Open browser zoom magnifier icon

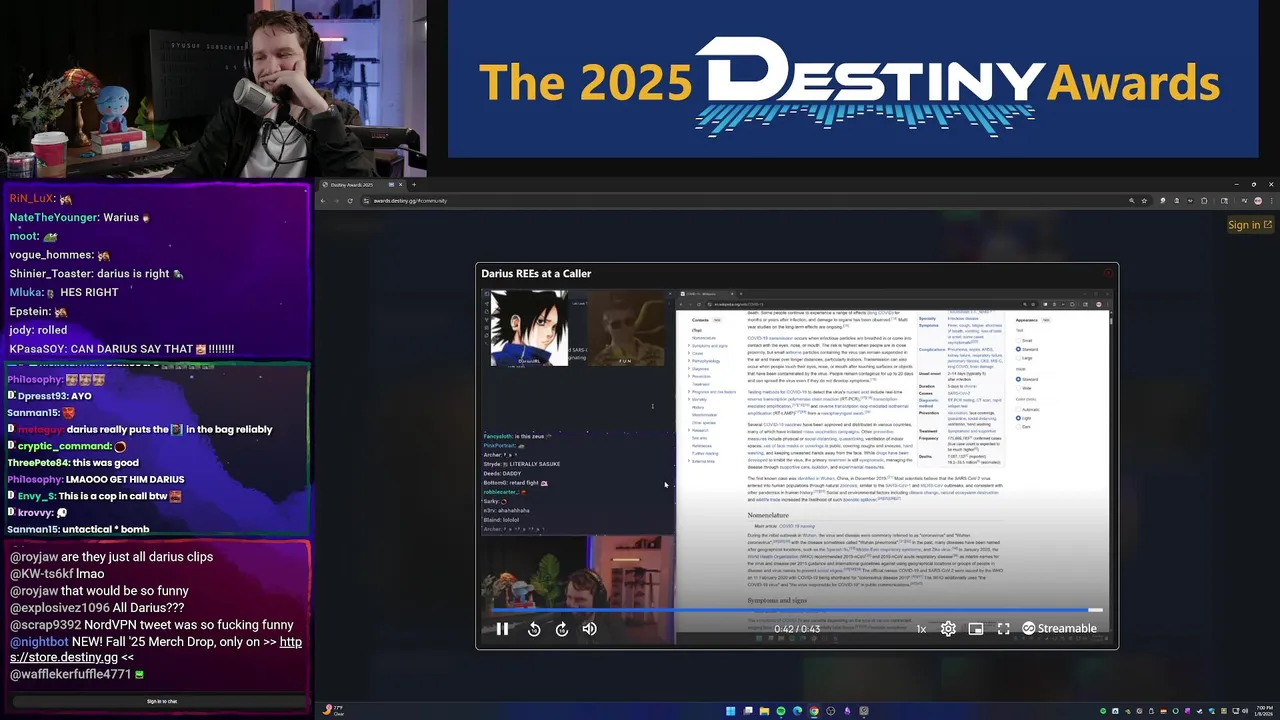[x=1132, y=201]
